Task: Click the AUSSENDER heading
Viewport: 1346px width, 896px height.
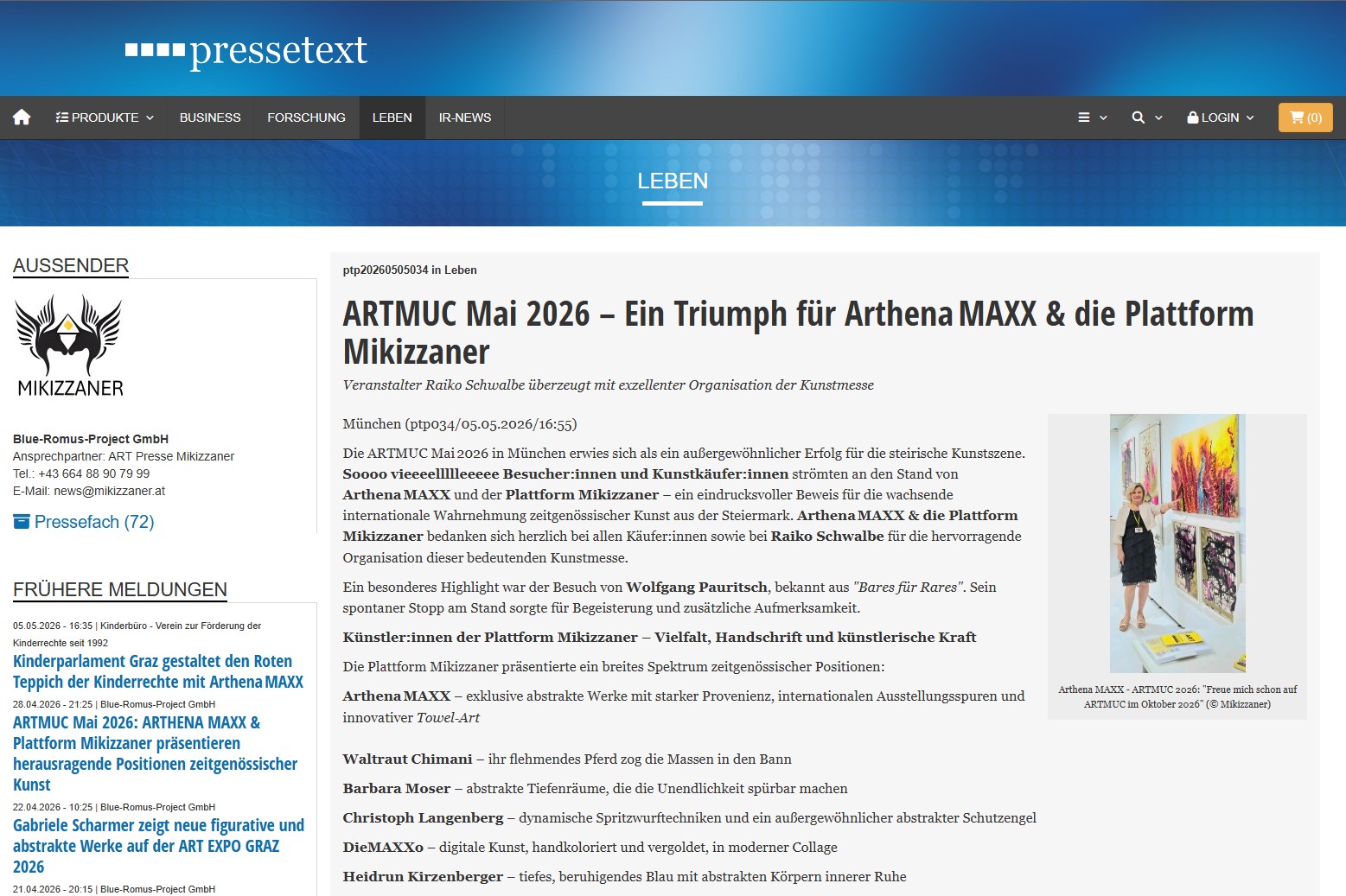Action: [71, 266]
